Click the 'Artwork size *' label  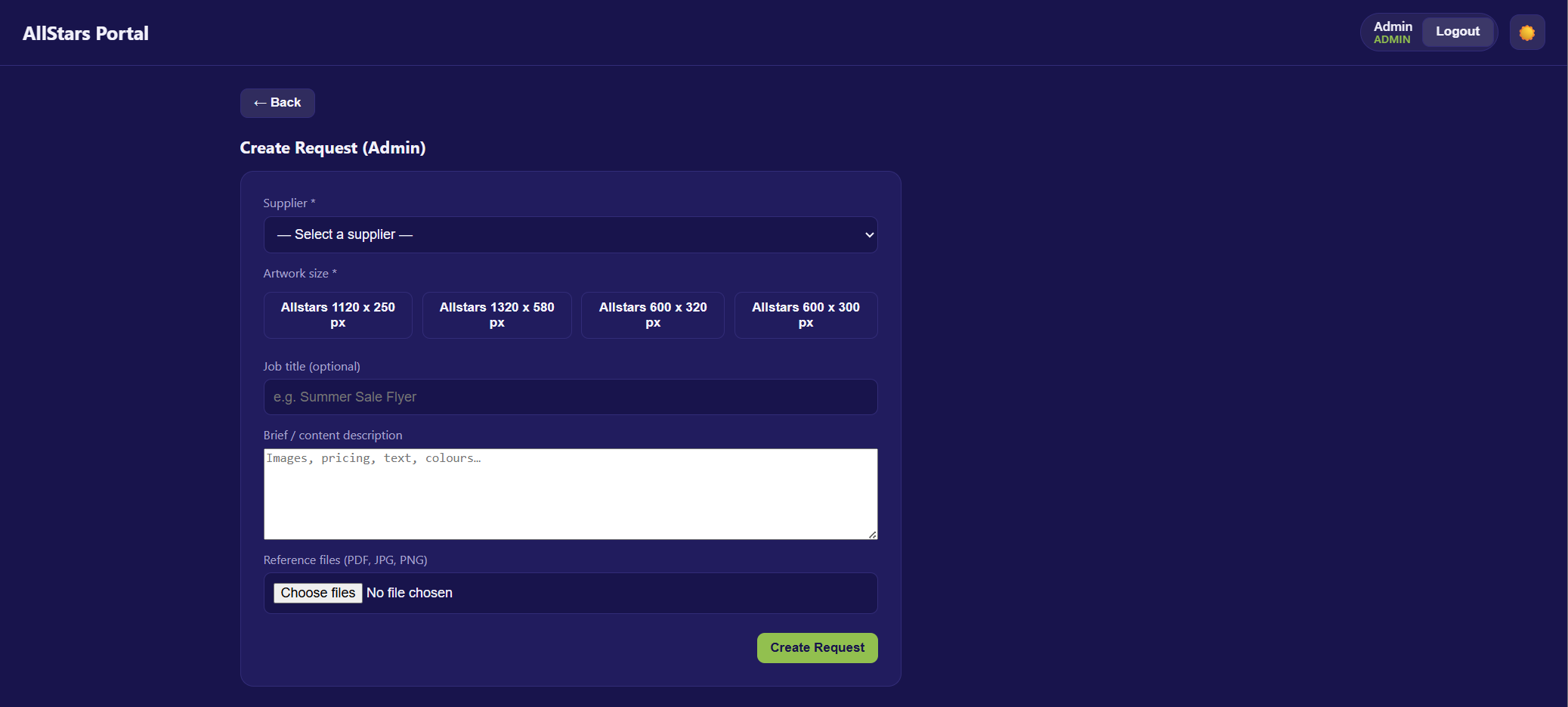tap(300, 274)
